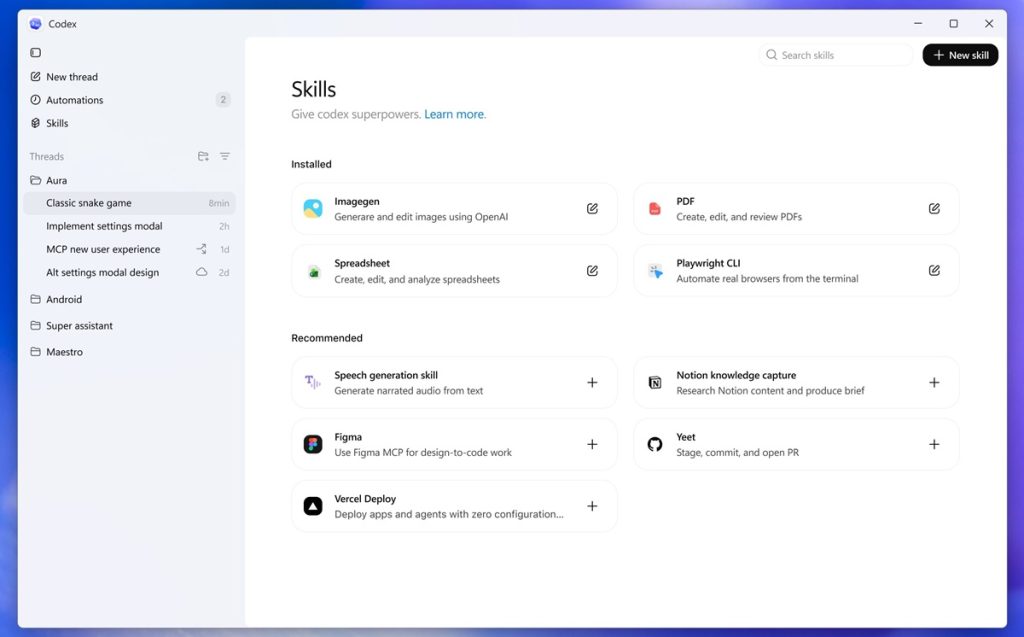Screen dimensions: 1024x637
Task: Add the Yeet skill
Action: pos(934,444)
